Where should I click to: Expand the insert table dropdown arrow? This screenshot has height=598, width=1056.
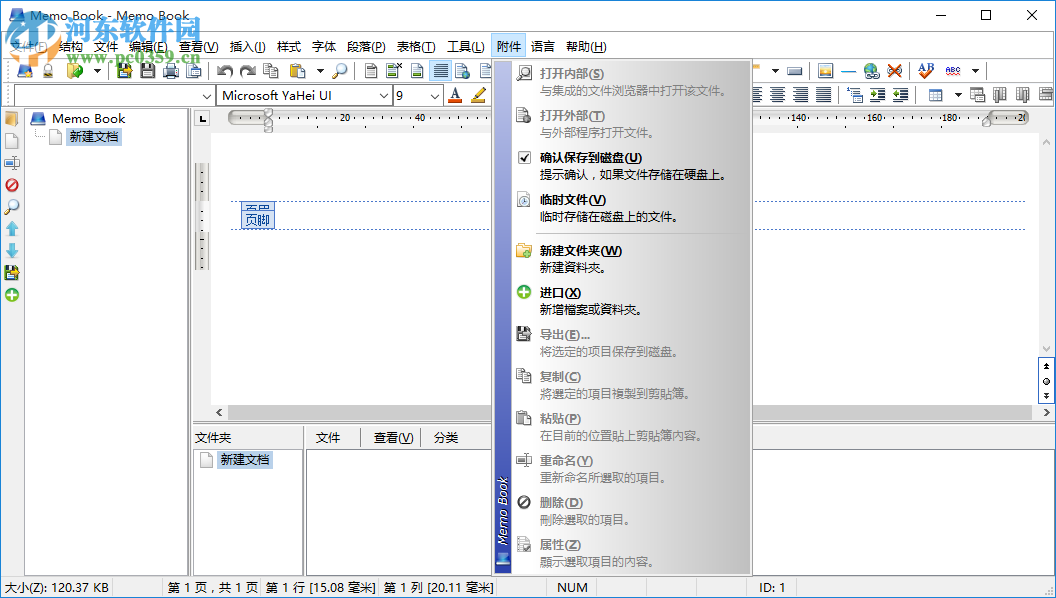point(958,96)
